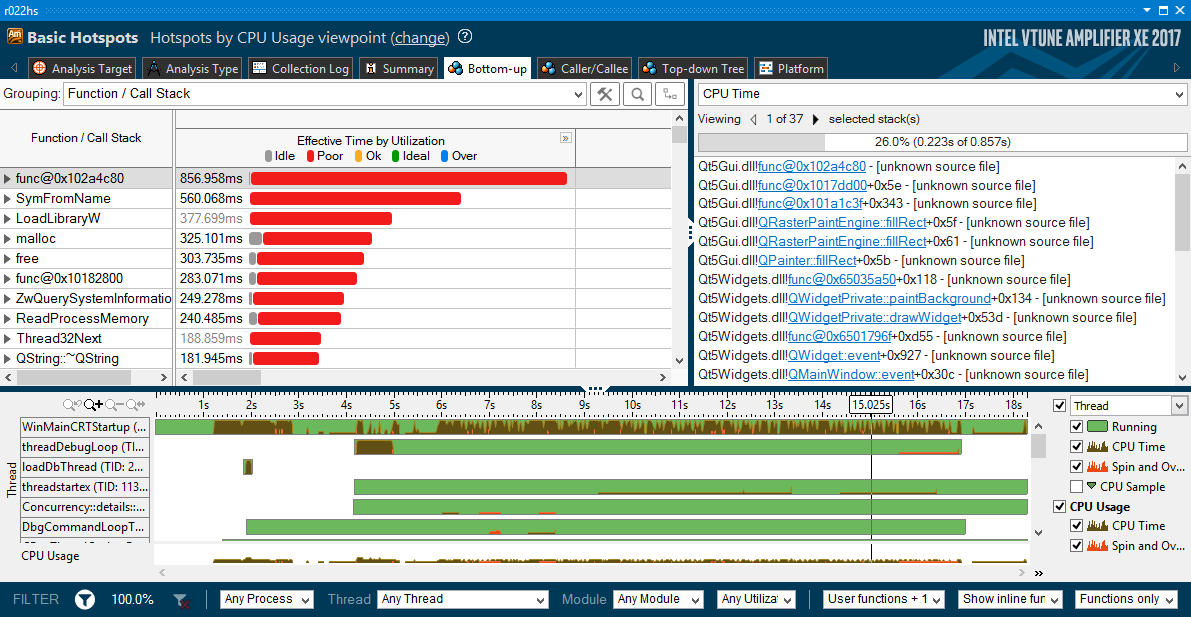Image resolution: width=1191 pixels, height=617 pixels.
Task: Open the help question mark icon
Action: [x=465, y=37]
